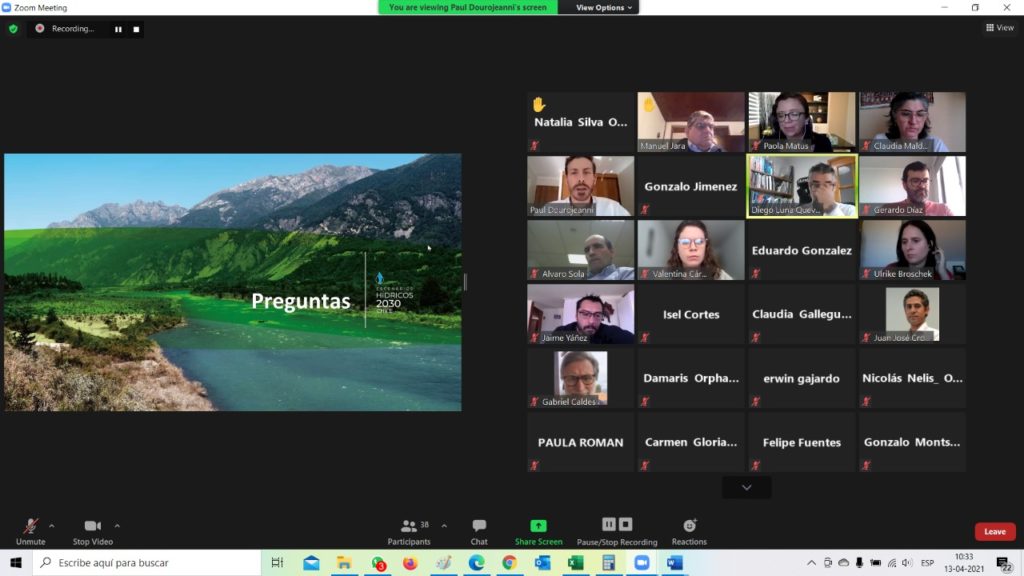Select Diego Luna's highlighted video tile
Screen dimensions: 1024x576
[801, 186]
